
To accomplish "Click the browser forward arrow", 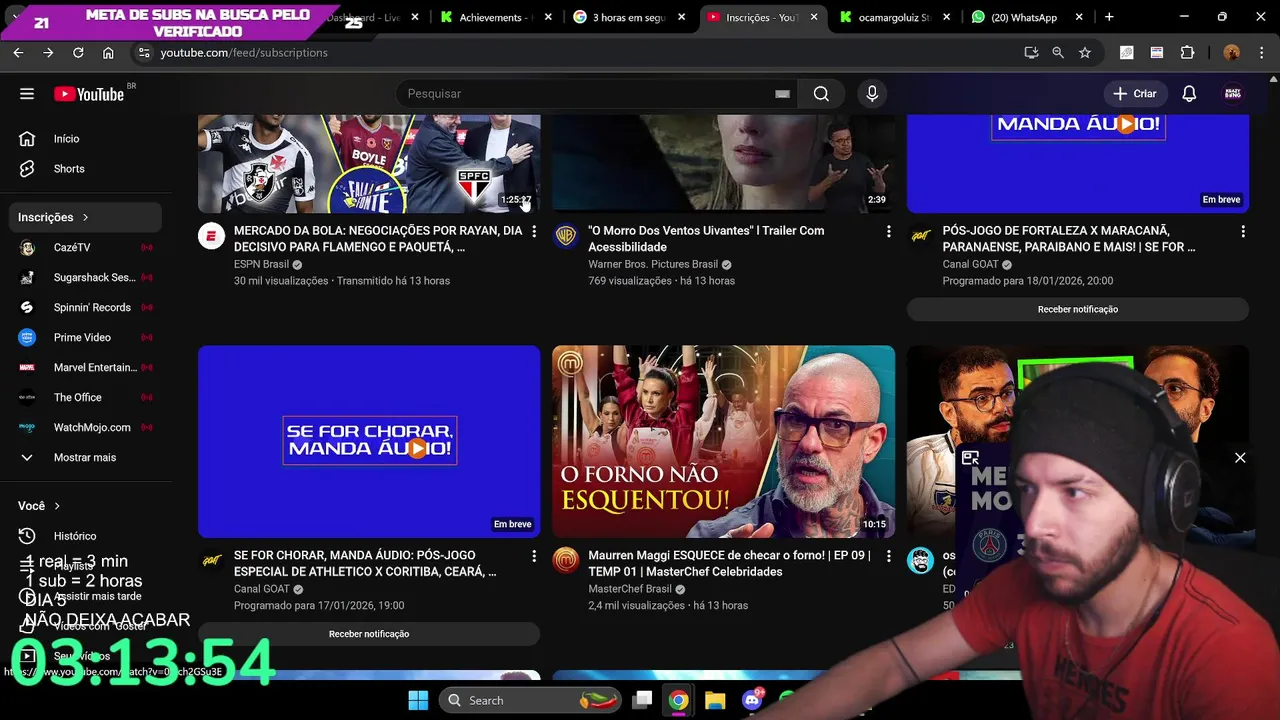I will [48, 53].
